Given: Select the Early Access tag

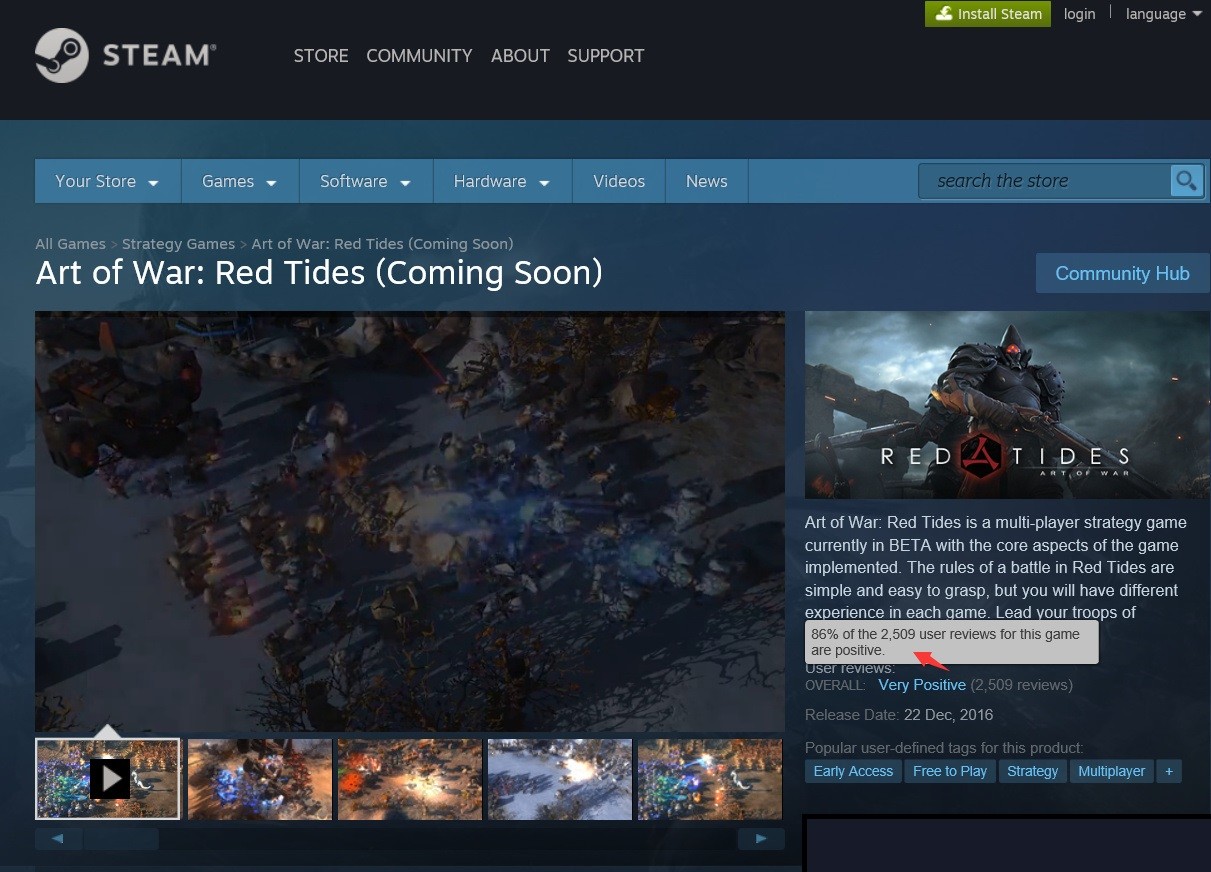Looking at the screenshot, I should pos(853,771).
